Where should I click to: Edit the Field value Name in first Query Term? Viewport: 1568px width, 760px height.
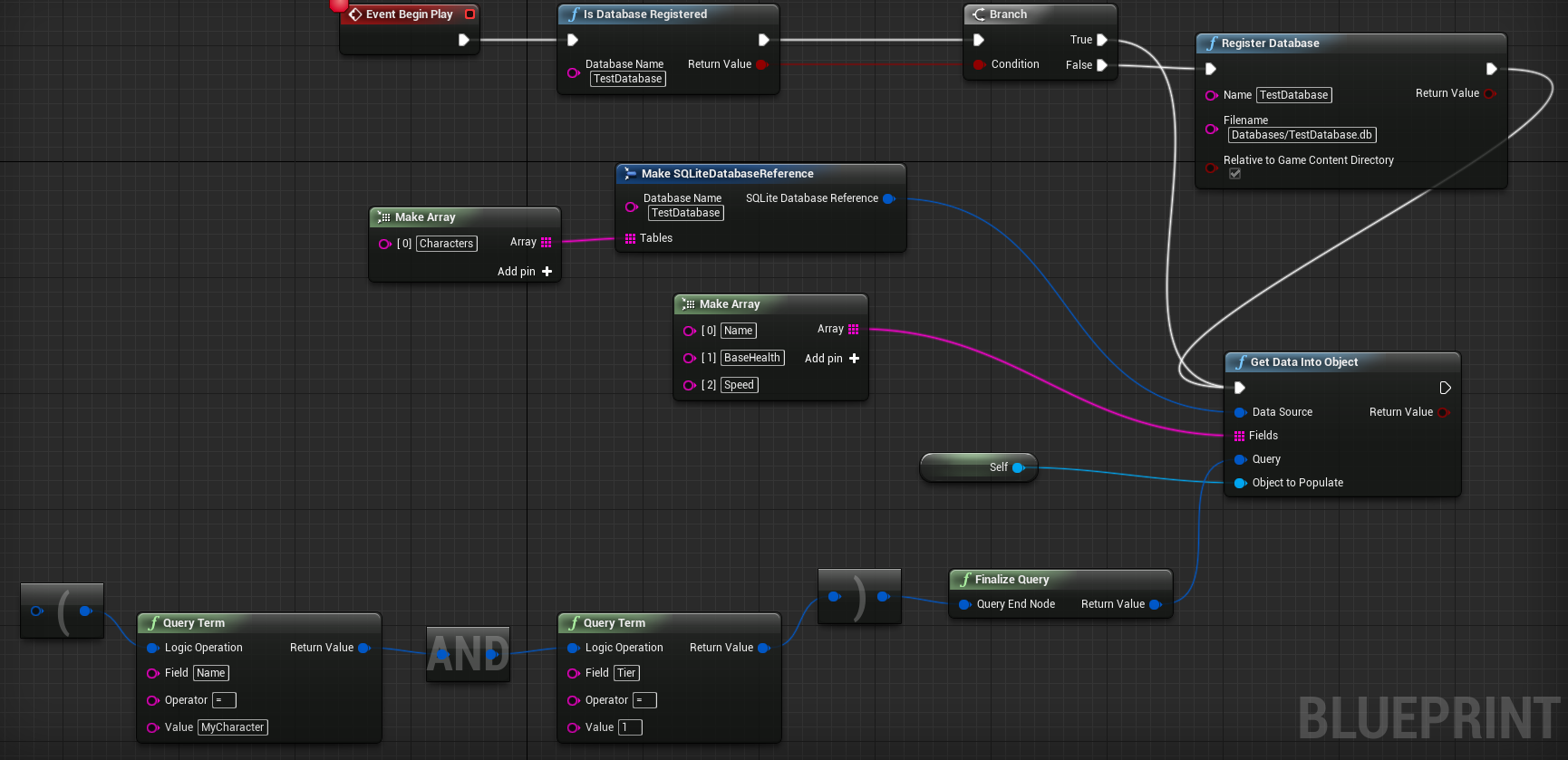pos(211,673)
